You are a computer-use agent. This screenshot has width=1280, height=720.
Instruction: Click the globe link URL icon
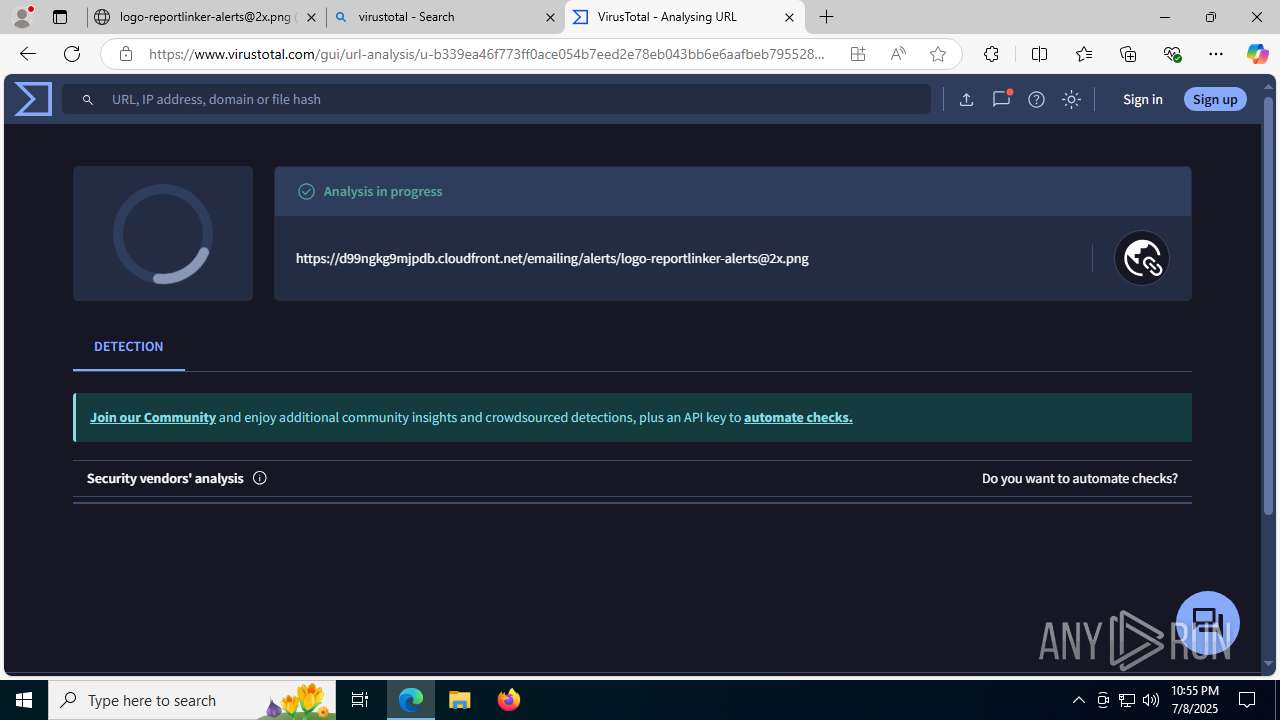pyautogui.click(x=1142, y=258)
